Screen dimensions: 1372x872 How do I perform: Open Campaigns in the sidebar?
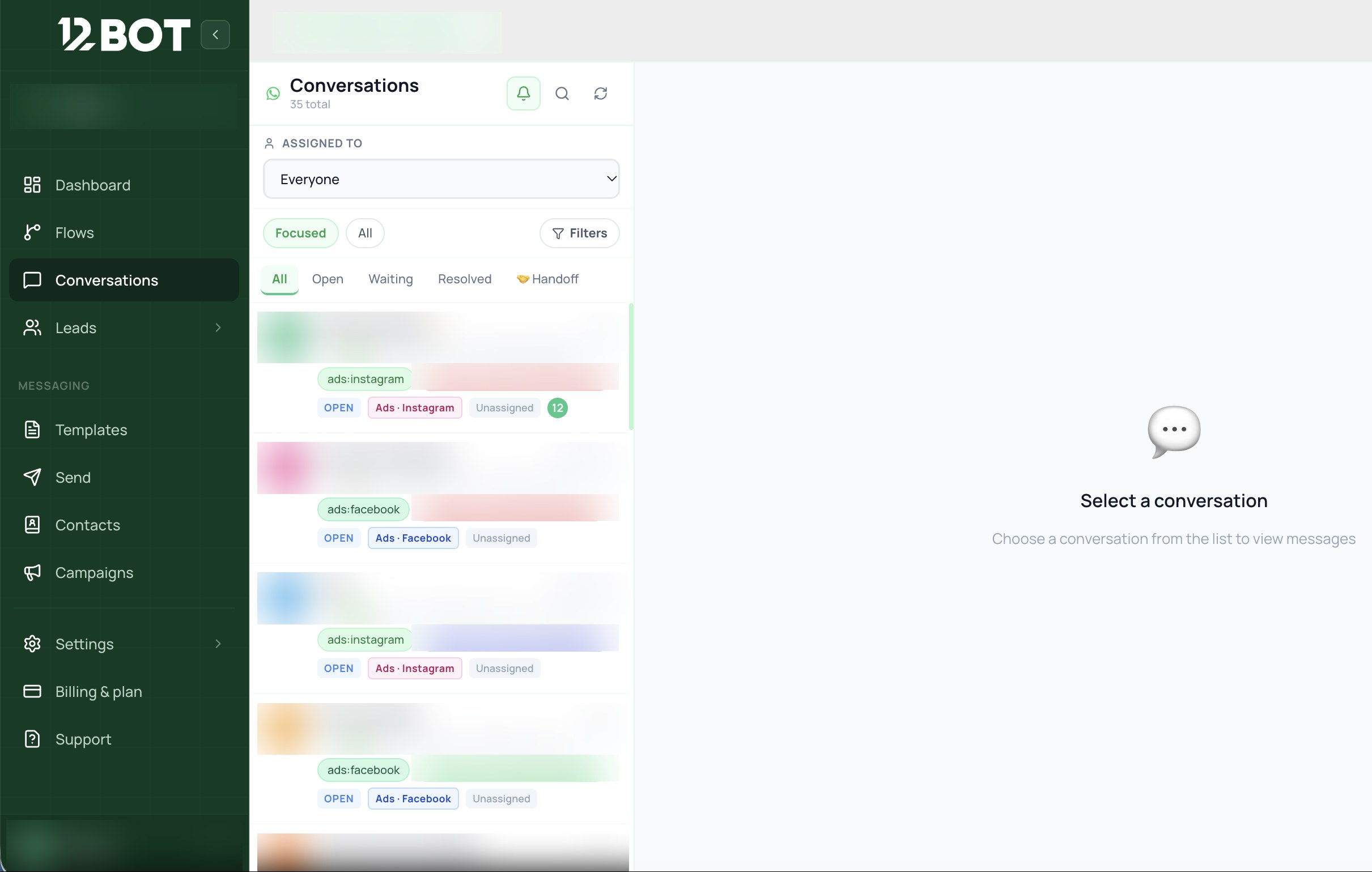click(124, 572)
